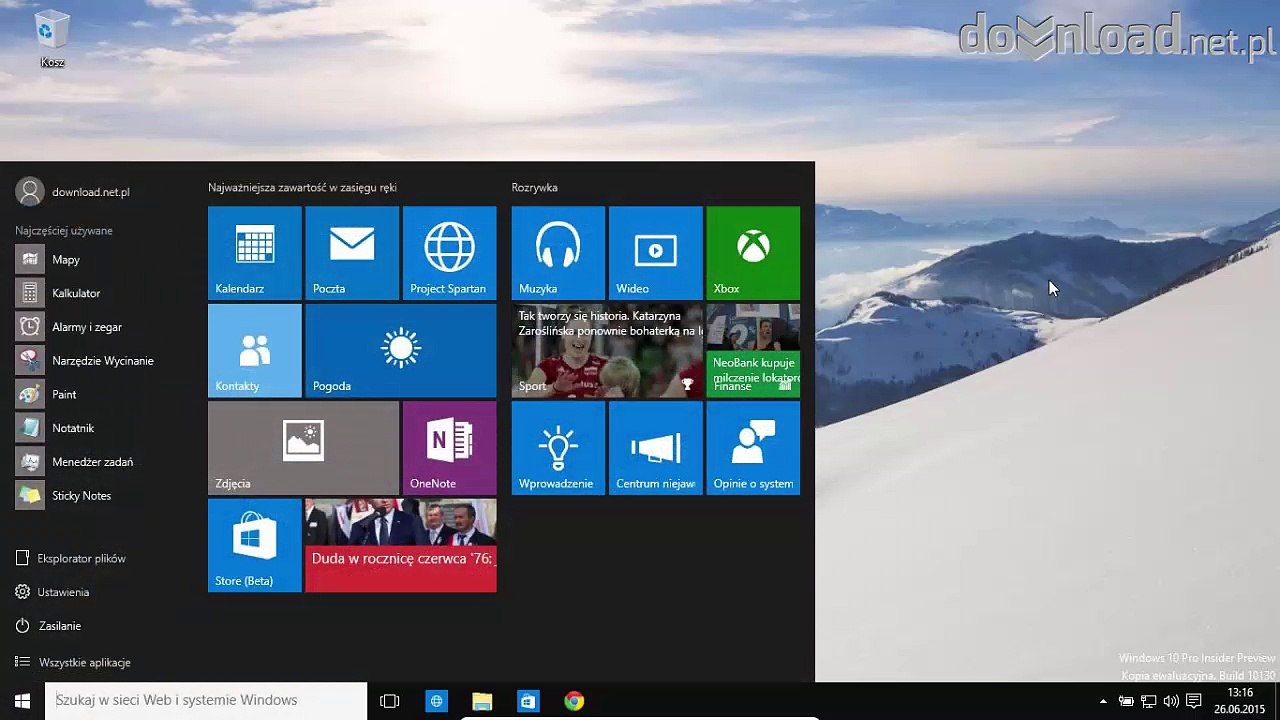Open the Muzyka music tile
The width and height of the screenshot is (1280, 720).
click(558, 253)
